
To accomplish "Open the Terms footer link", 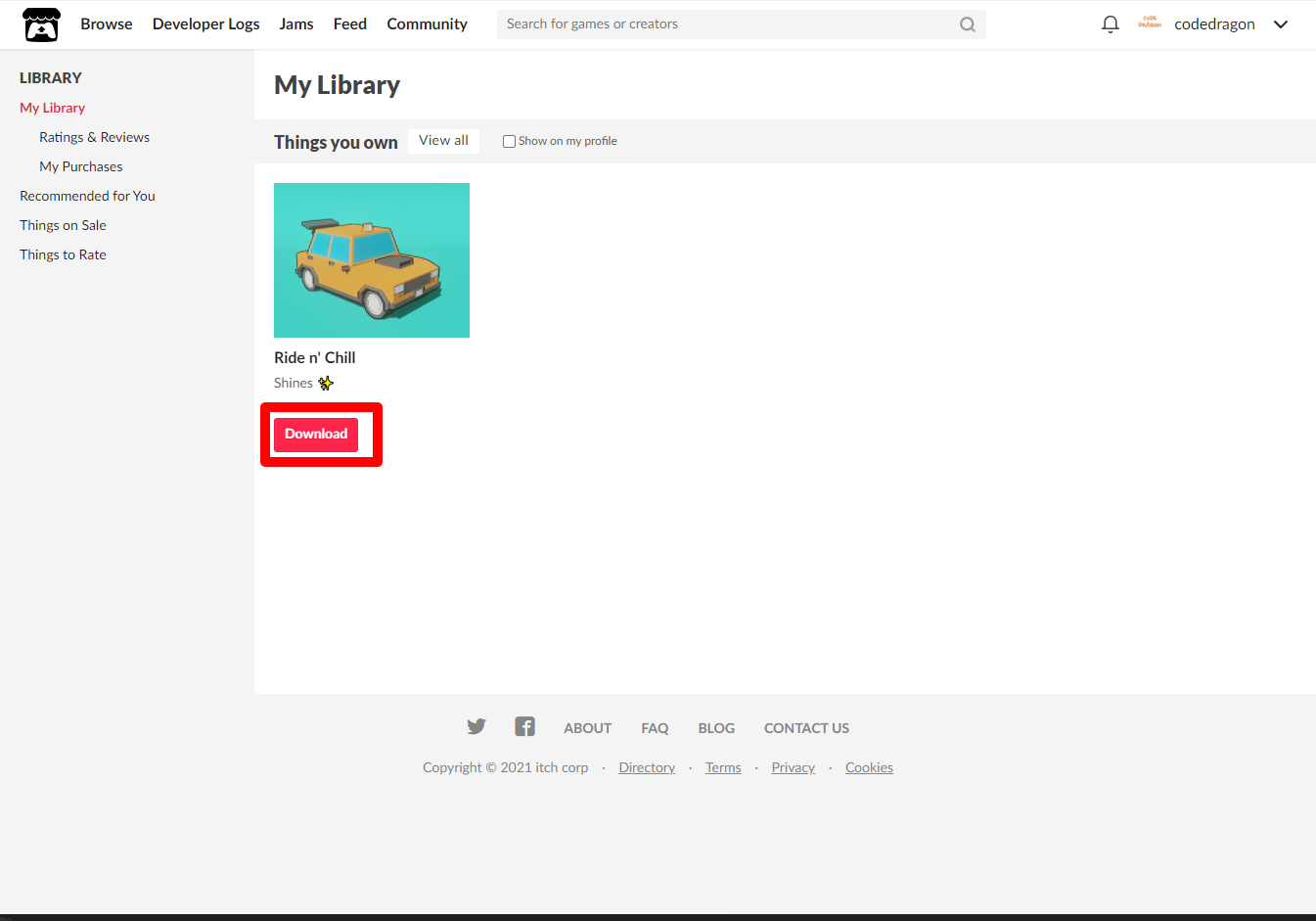I will pyautogui.click(x=723, y=767).
